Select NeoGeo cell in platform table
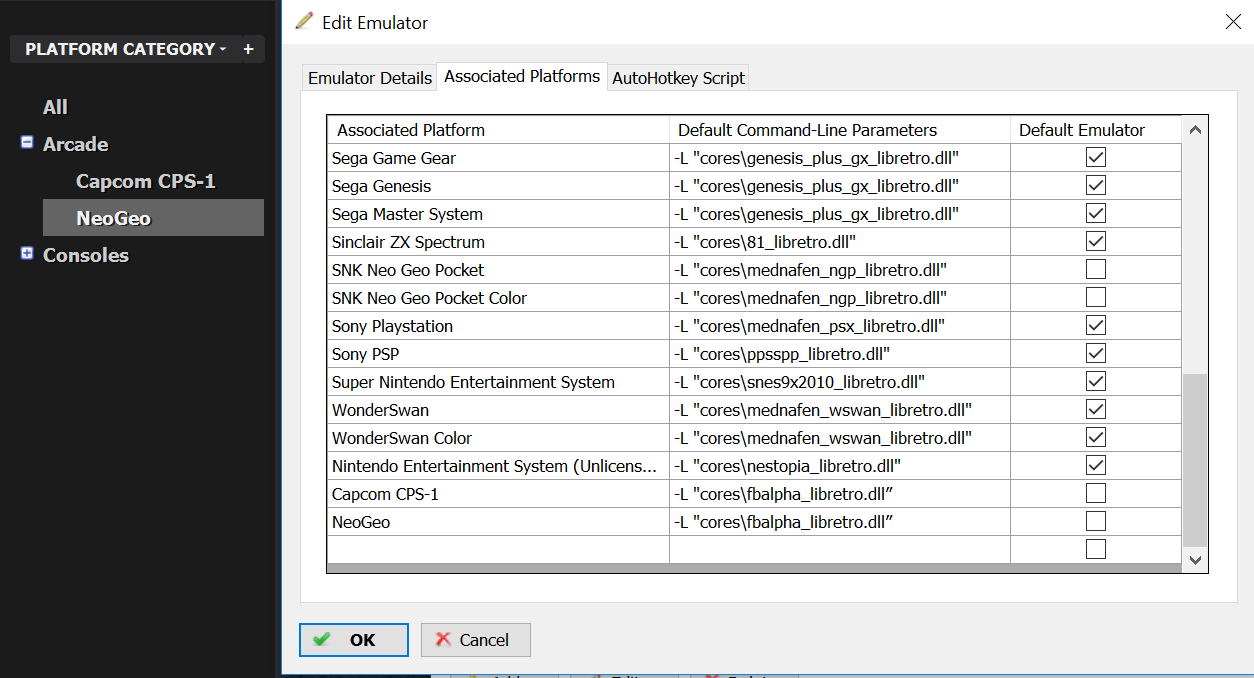 498,521
